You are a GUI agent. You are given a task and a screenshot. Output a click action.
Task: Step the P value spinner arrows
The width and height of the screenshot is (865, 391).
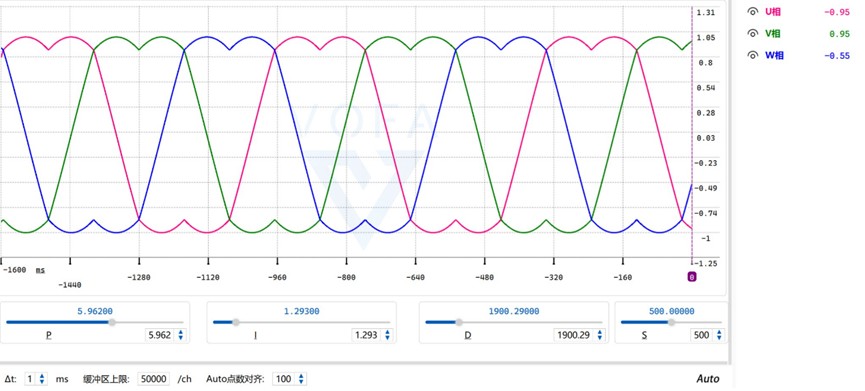pos(180,335)
